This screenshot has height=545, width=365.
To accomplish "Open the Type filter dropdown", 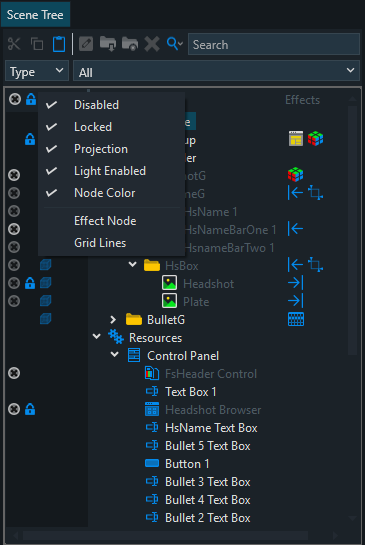I will (37, 71).
